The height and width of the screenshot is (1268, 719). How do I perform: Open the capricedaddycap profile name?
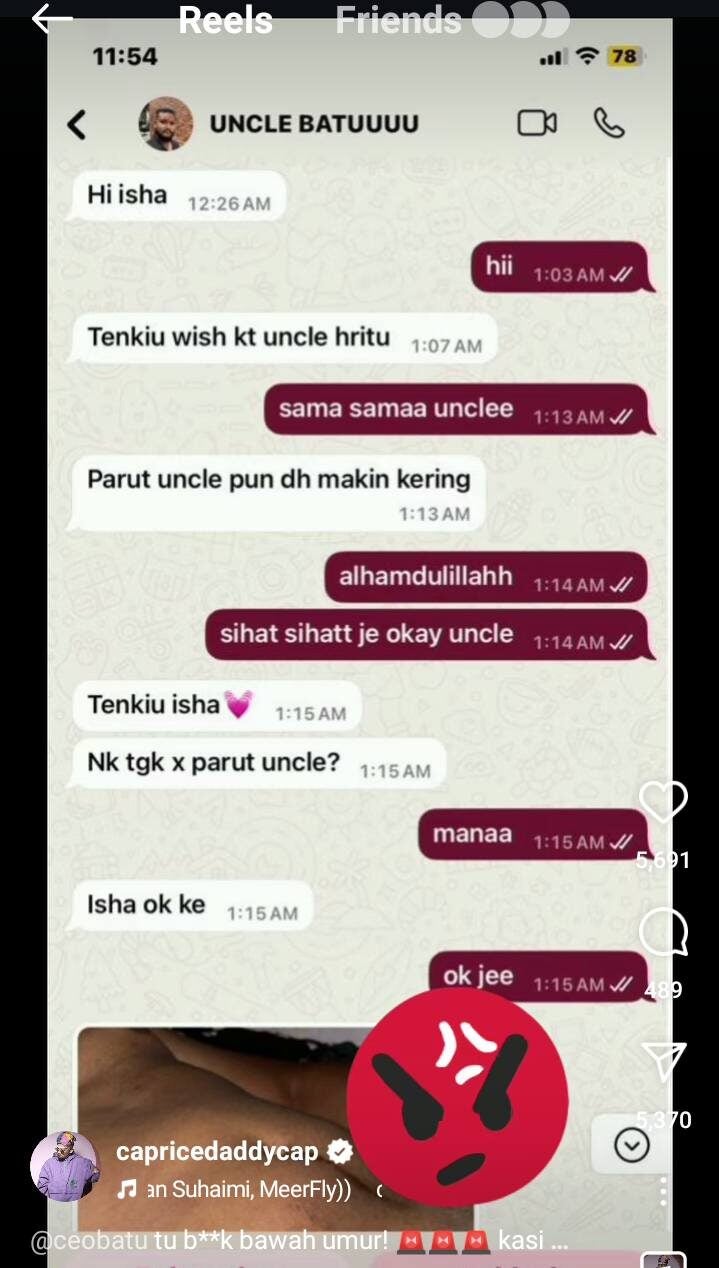[x=217, y=1152]
